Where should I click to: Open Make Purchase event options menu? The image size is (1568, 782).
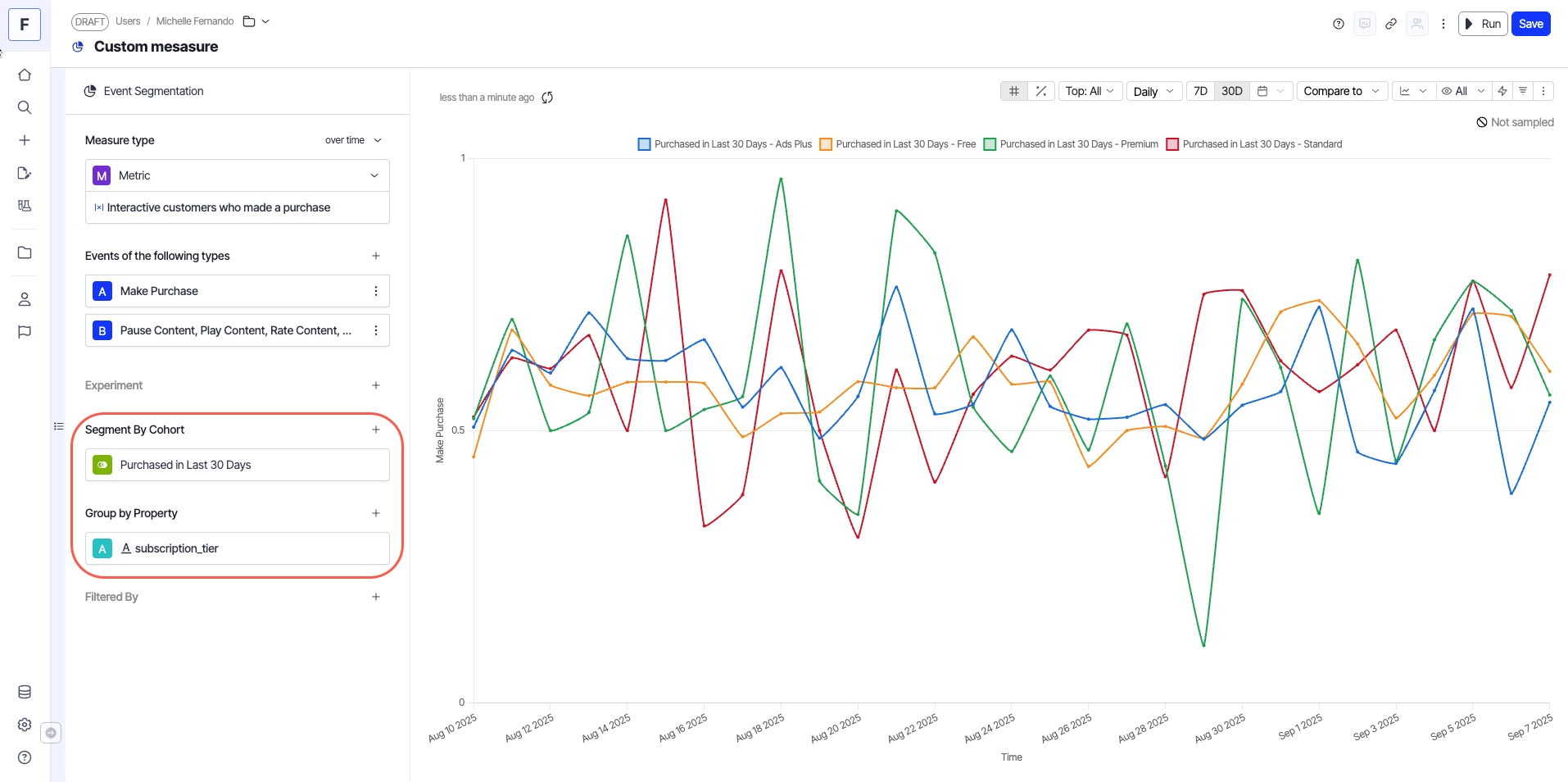(376, 291)
